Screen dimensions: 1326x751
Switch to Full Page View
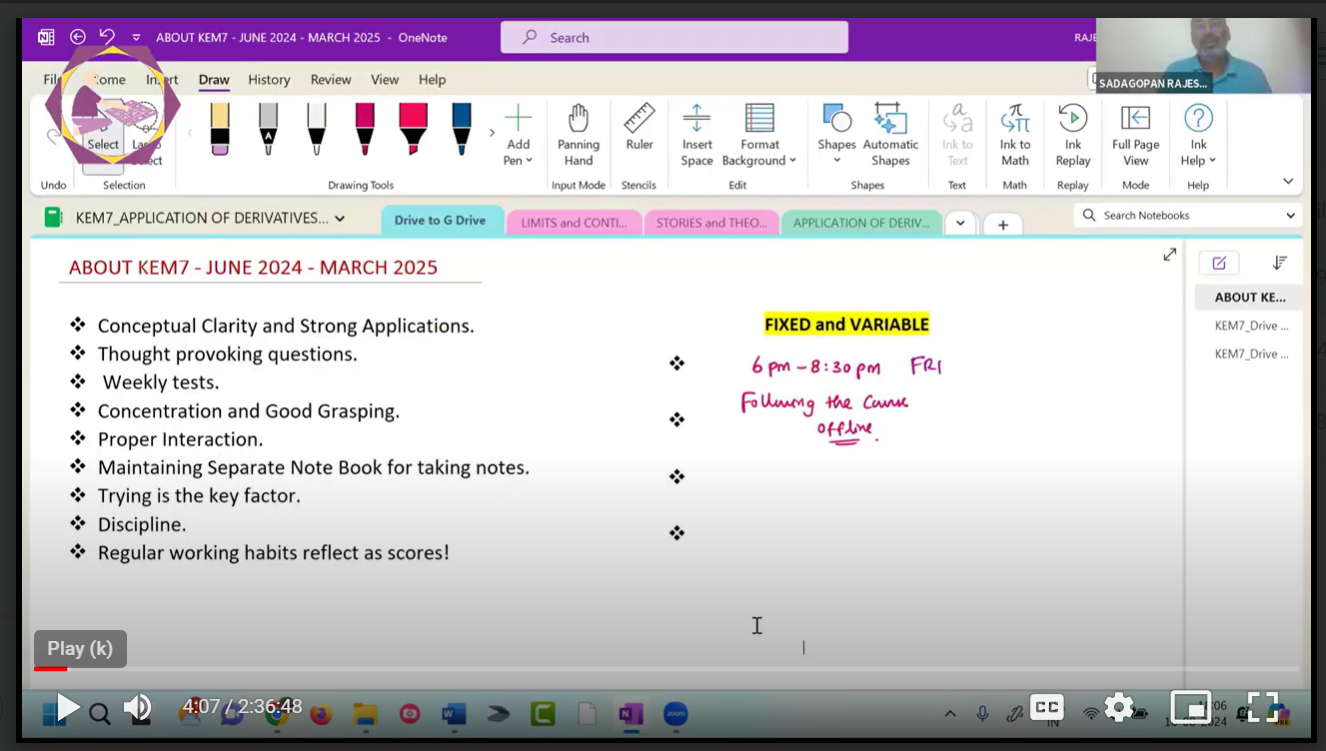(x=1135, y=134)
